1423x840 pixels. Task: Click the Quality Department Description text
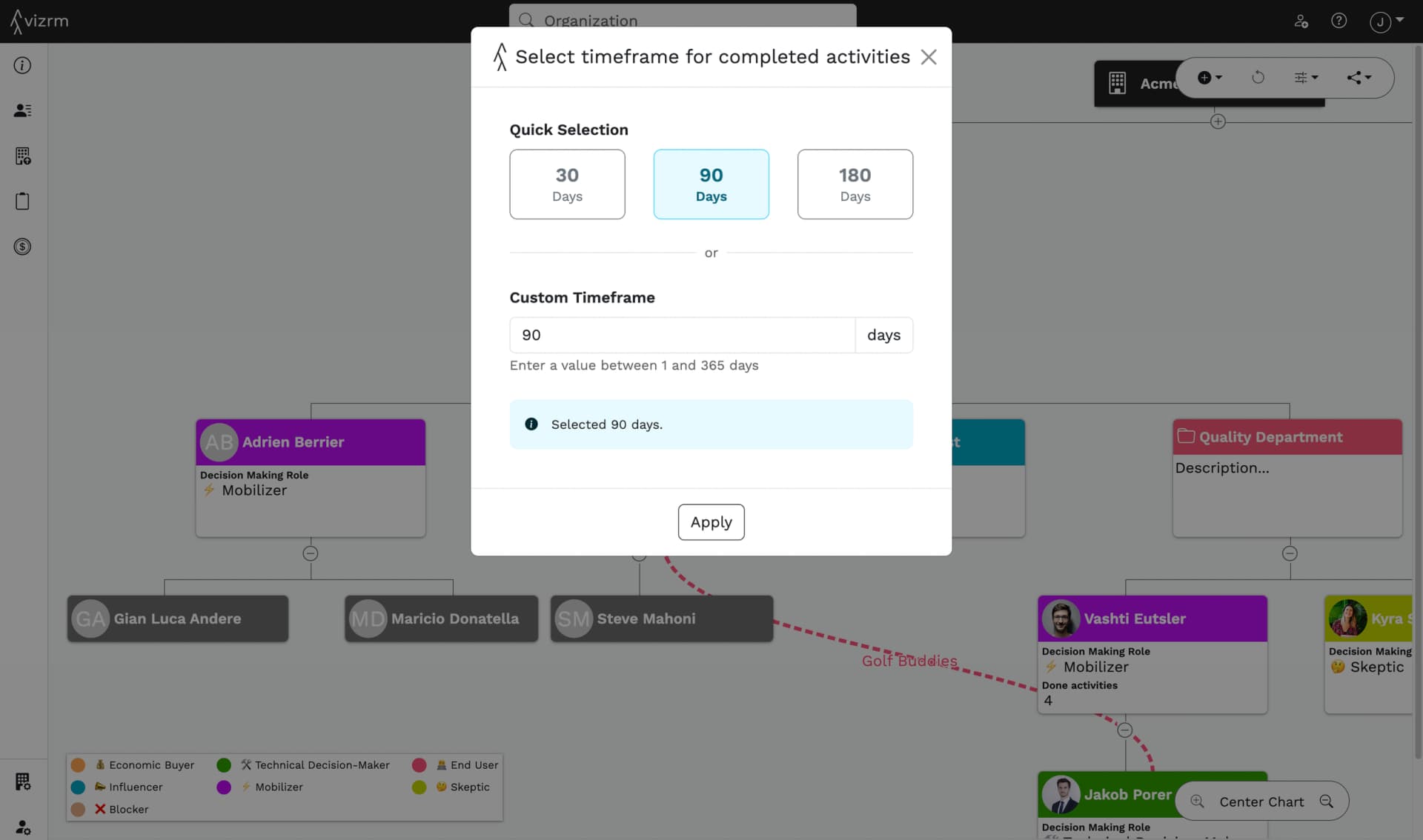1222,468
